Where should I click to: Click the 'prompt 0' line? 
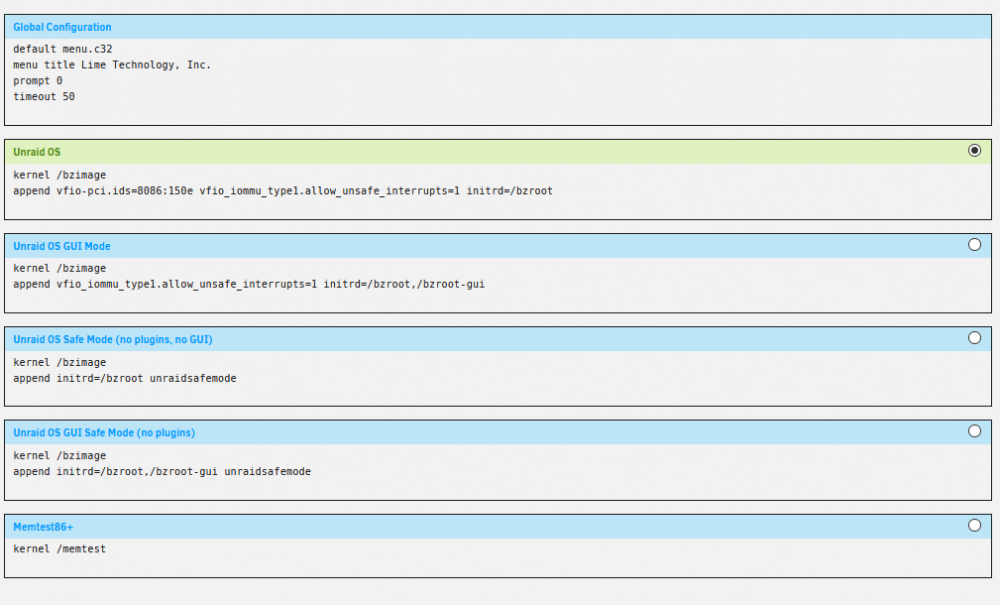(x=38, y=81)
